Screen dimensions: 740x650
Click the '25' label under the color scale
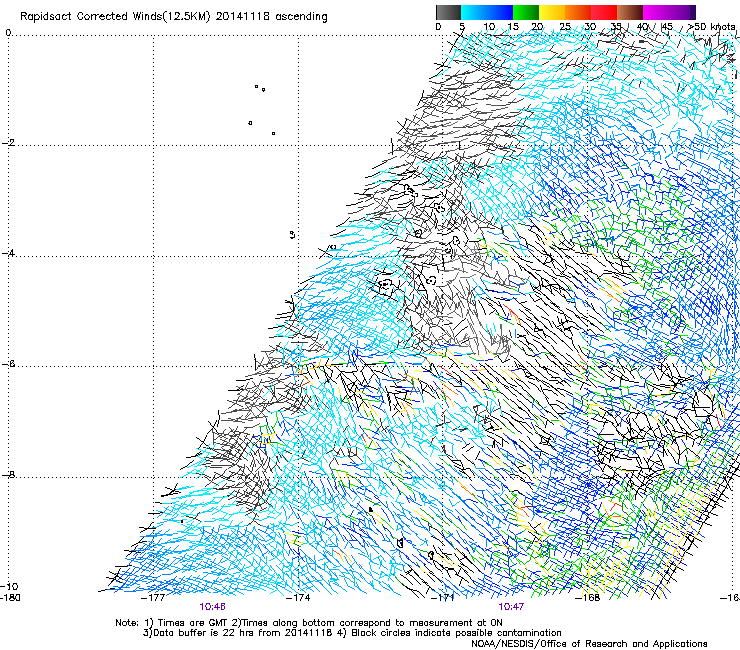point(565,27)
